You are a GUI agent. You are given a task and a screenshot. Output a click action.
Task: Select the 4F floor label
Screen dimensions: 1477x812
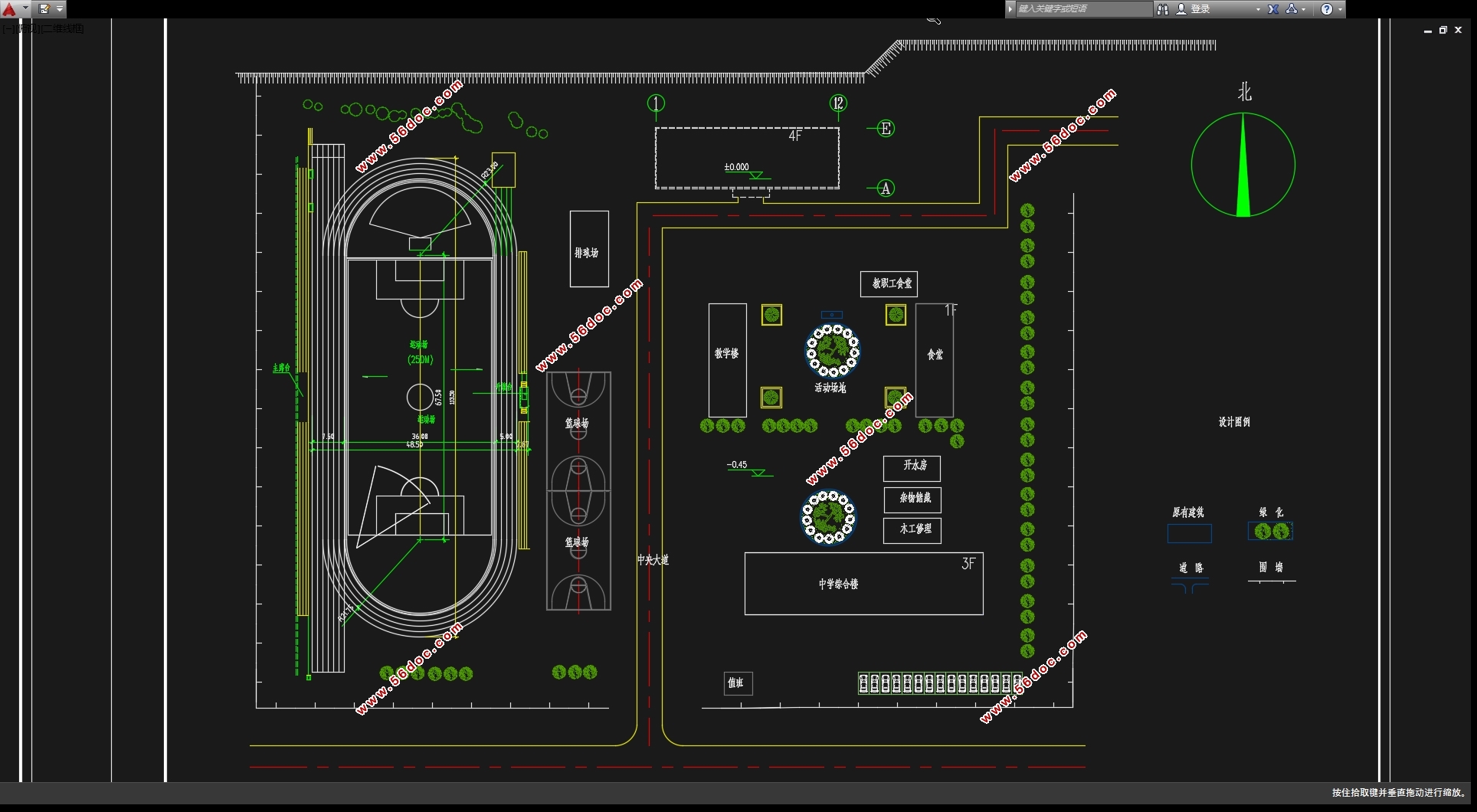[795, 136]
